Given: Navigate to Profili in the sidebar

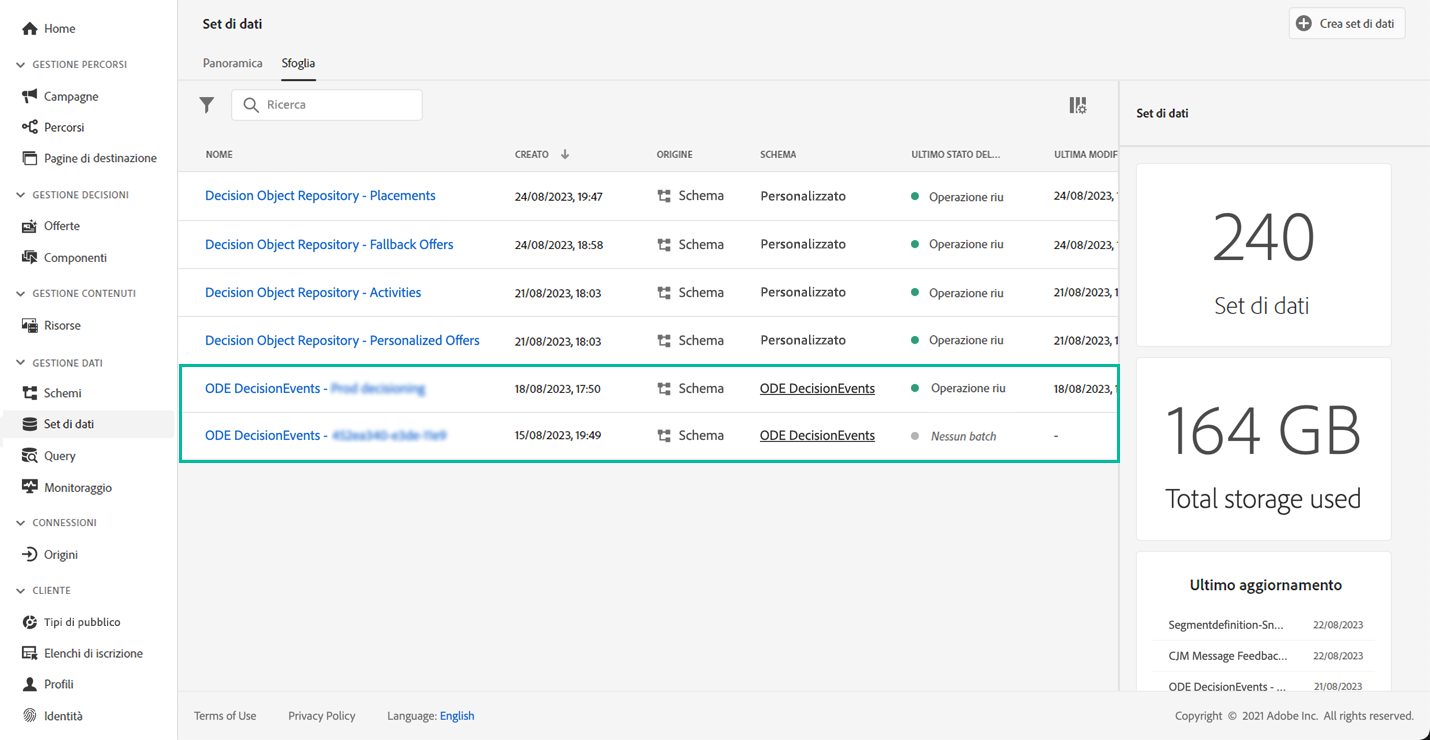Looking at the screenshot, I should click(x=59, y=684).
